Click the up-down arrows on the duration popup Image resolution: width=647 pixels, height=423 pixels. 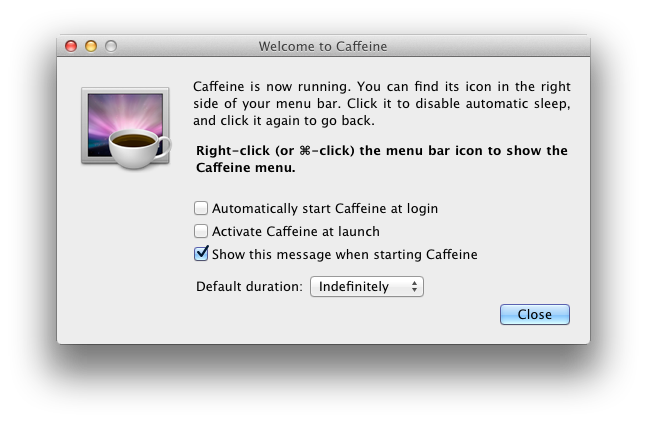tap(414, 286)
